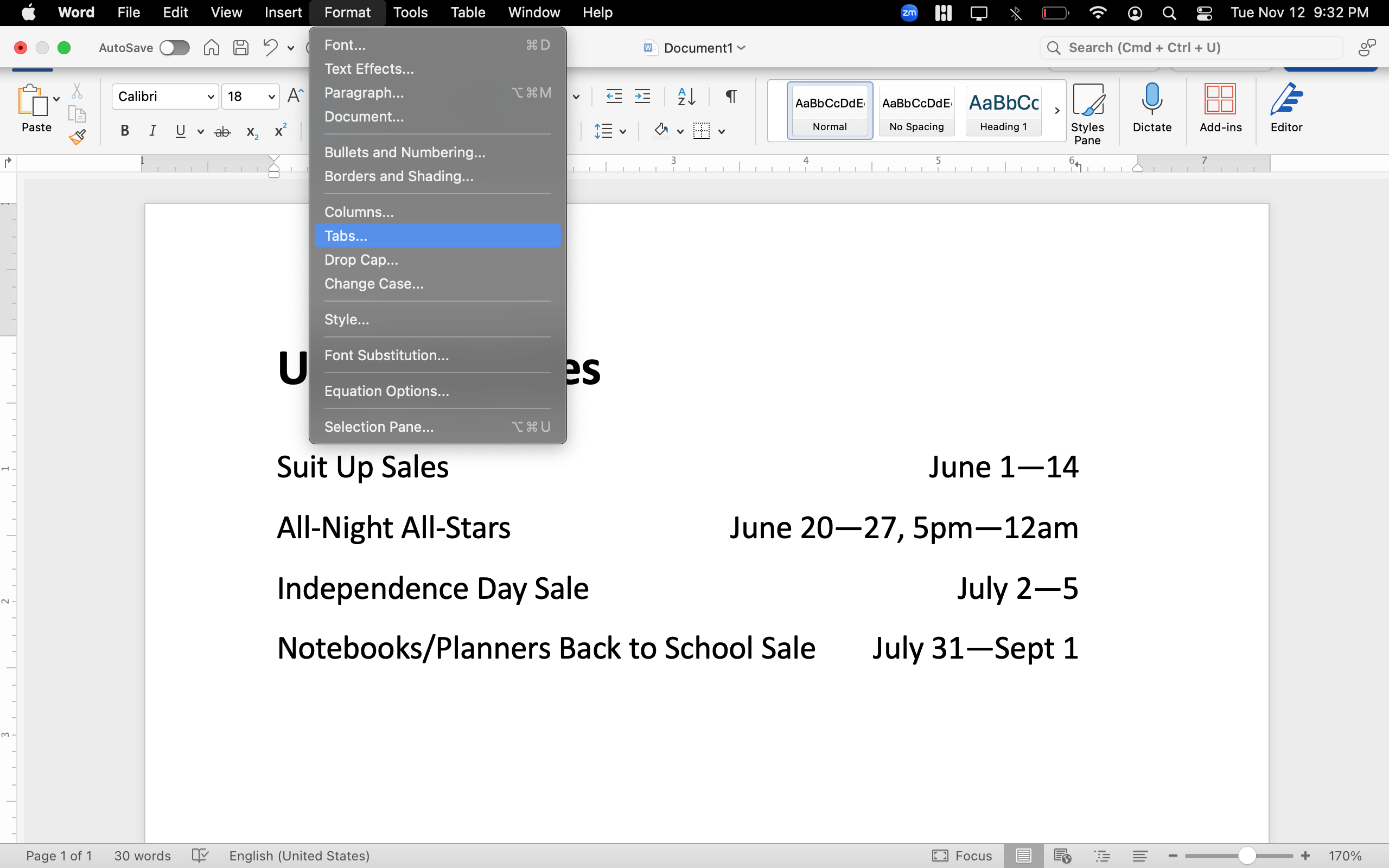Toggle Focus mode
This screenshot has width=1389, height=868.
tap(961, 856)
